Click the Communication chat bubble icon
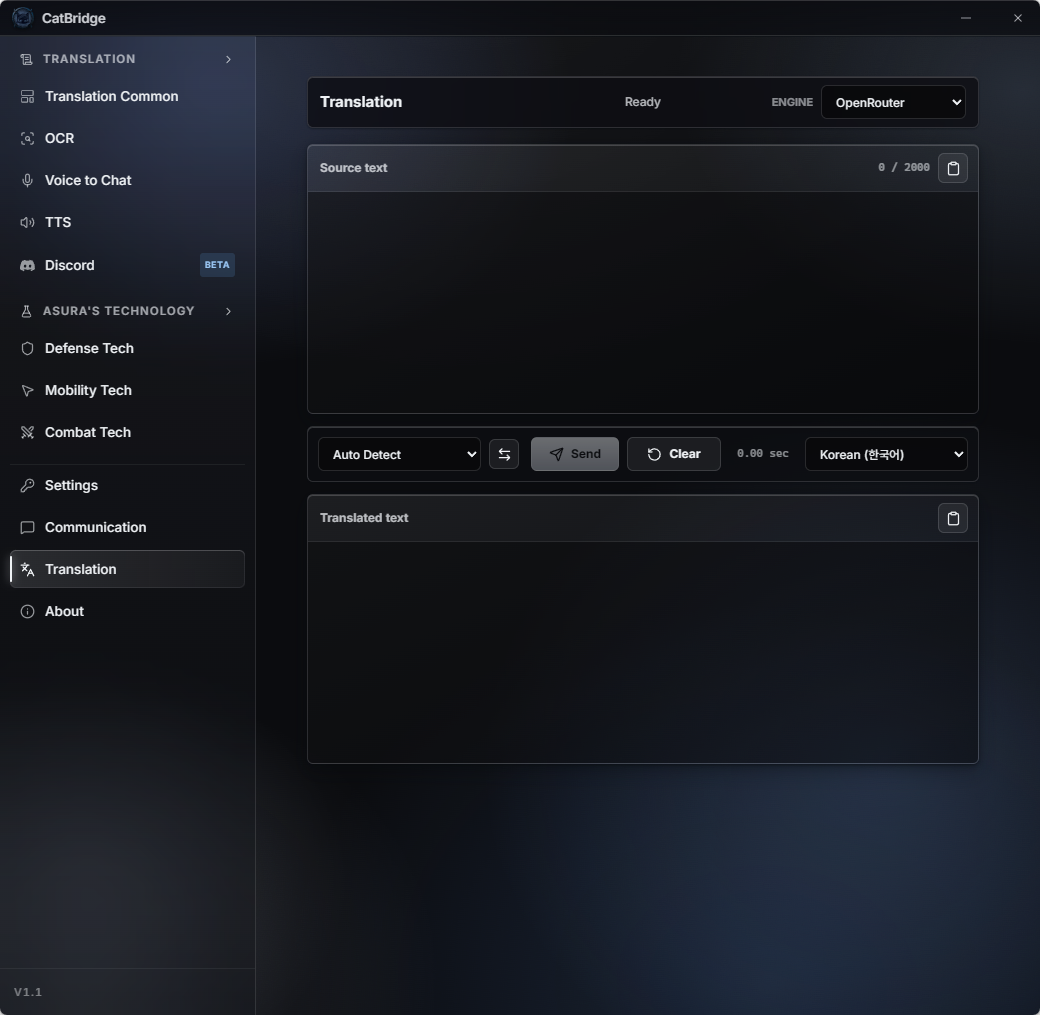 [27, 527]
